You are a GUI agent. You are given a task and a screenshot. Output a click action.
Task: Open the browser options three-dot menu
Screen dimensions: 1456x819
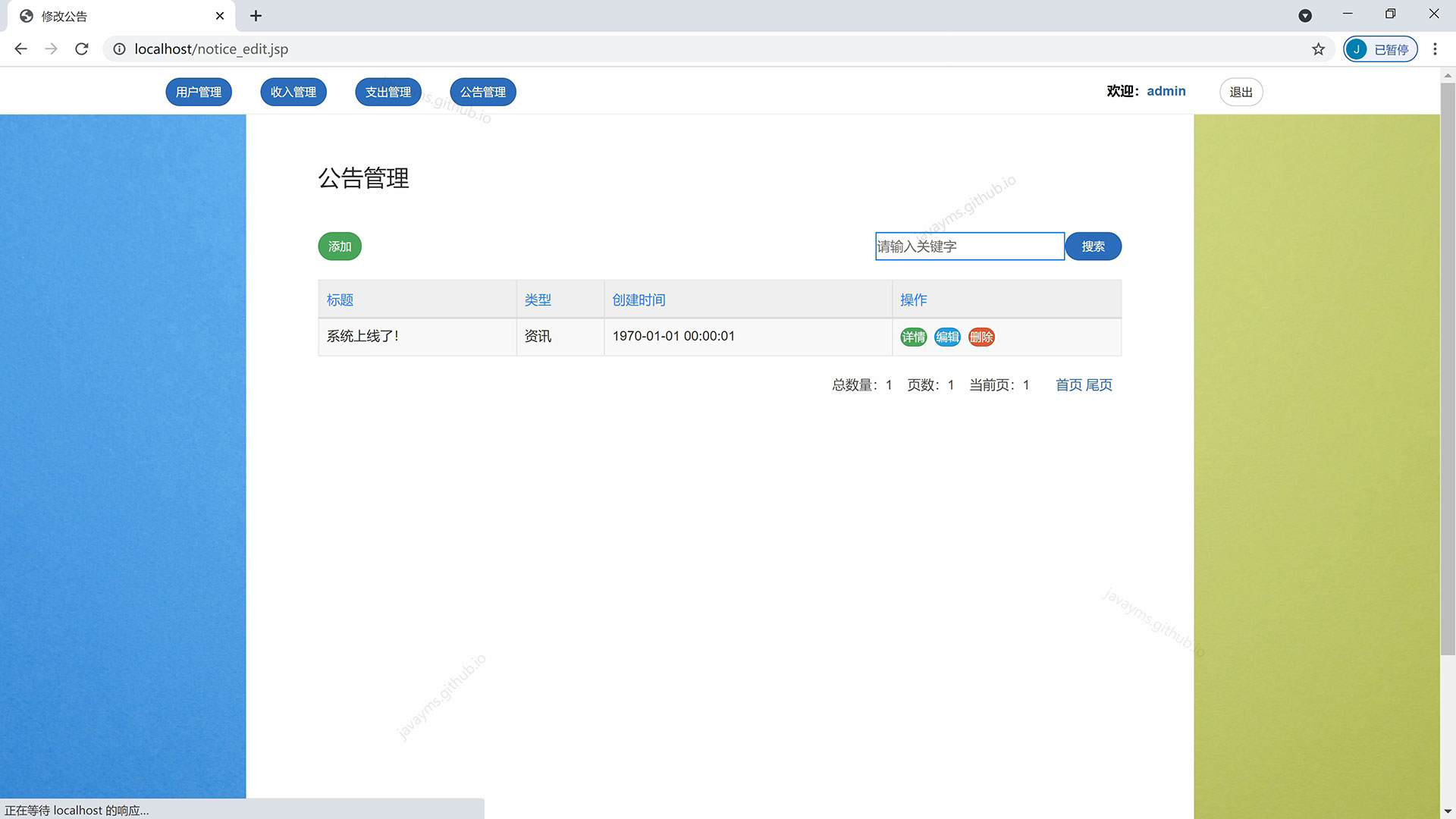point(1435,49)
